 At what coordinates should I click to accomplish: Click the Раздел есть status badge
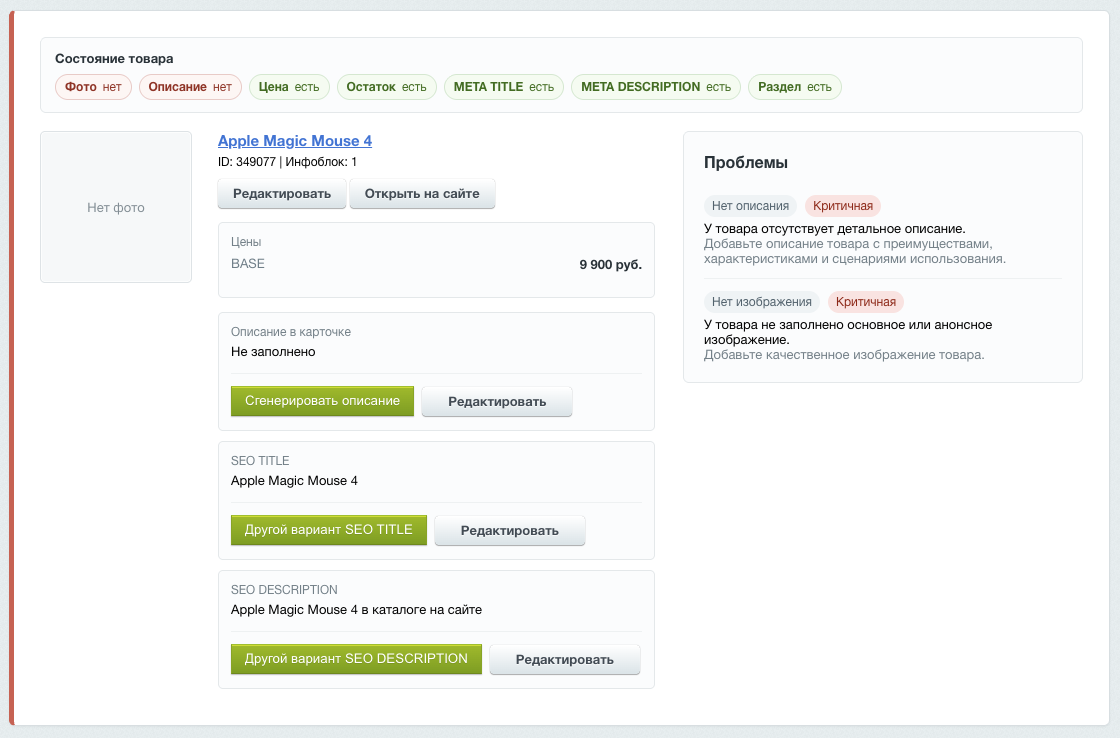pos(795,87)
